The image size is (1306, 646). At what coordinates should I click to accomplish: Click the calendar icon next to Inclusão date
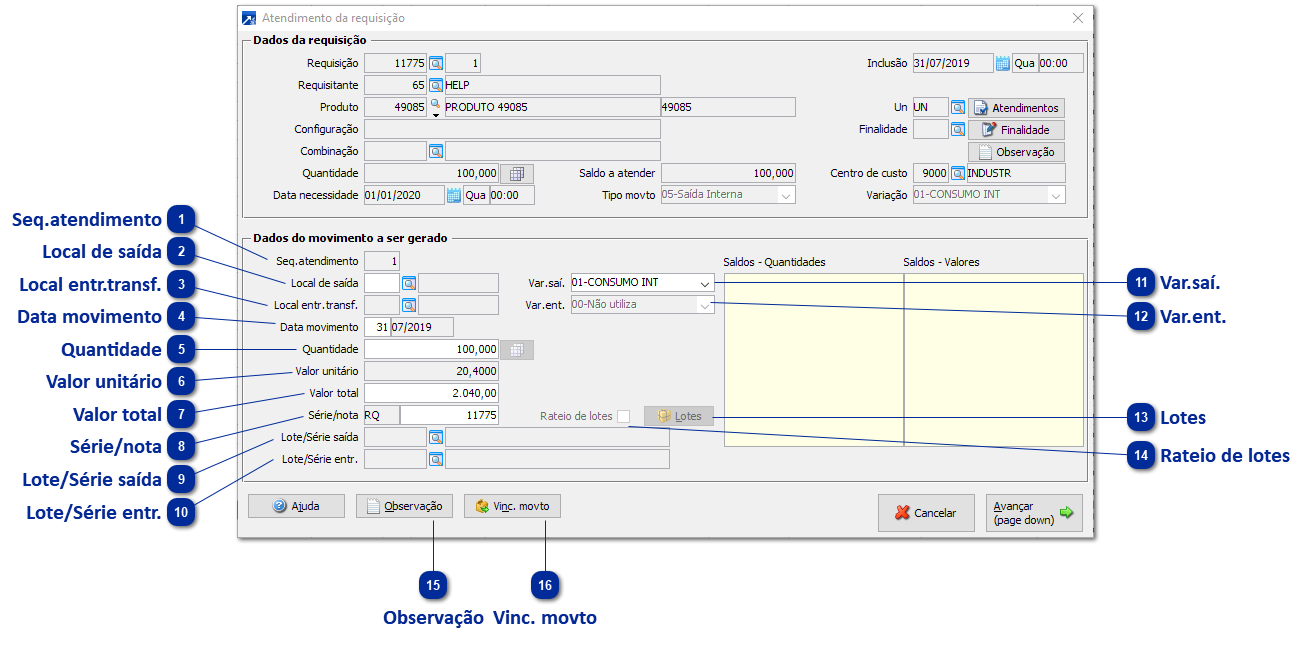point(1002,63)
